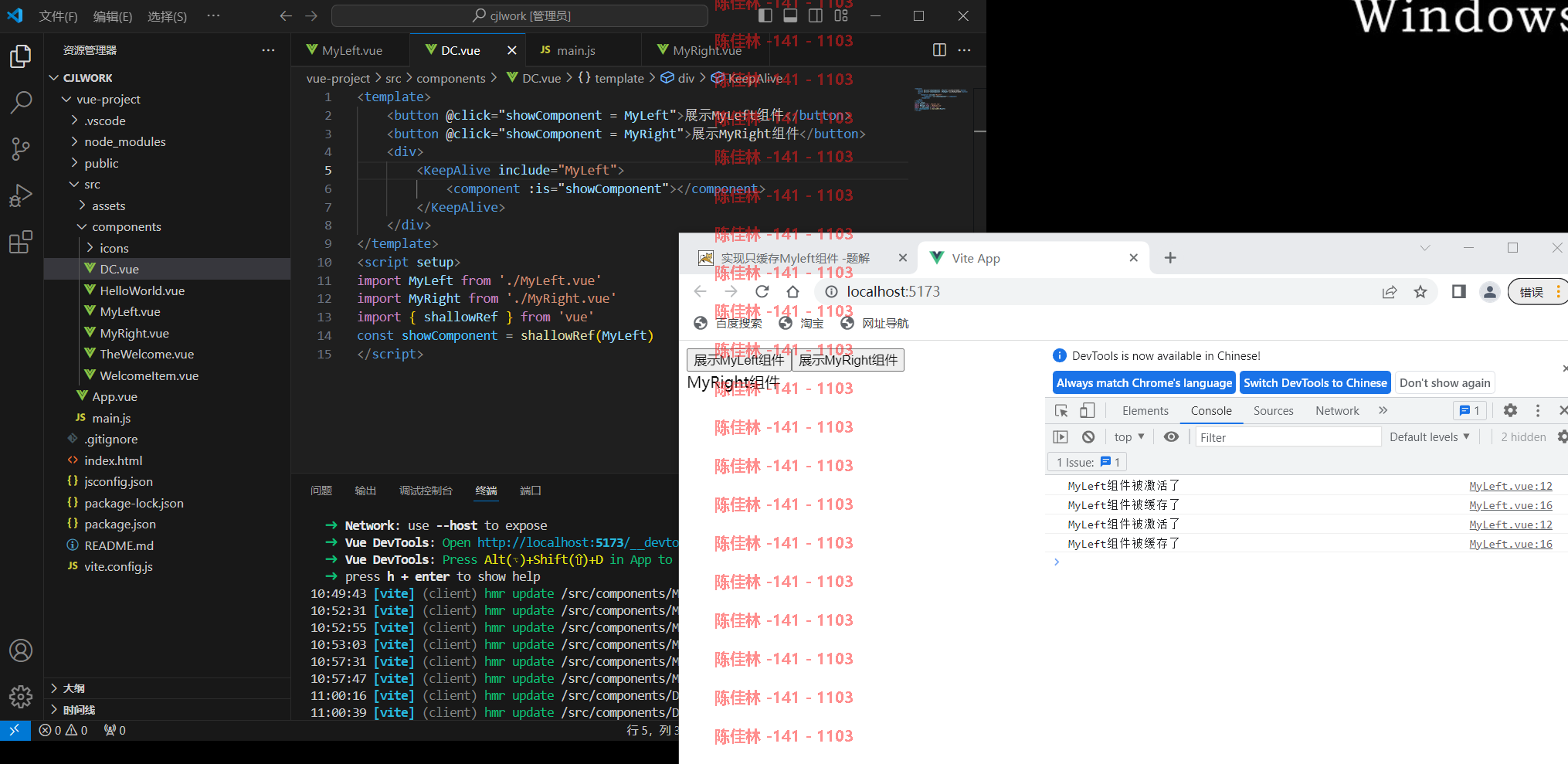Split the VS Code editor right
1568x764 pixels.
coord(939,50)
